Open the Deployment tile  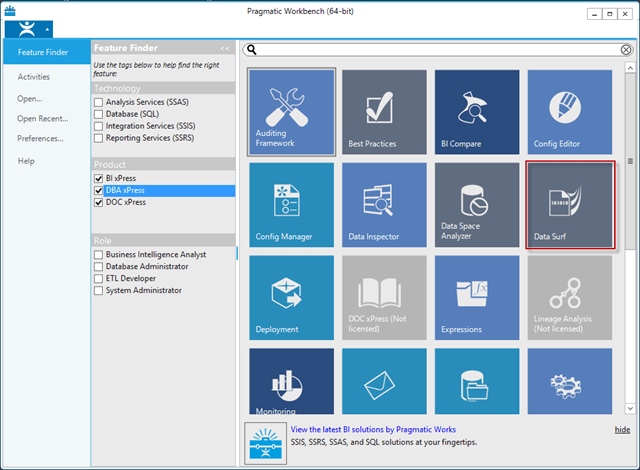tap(291, 297)
